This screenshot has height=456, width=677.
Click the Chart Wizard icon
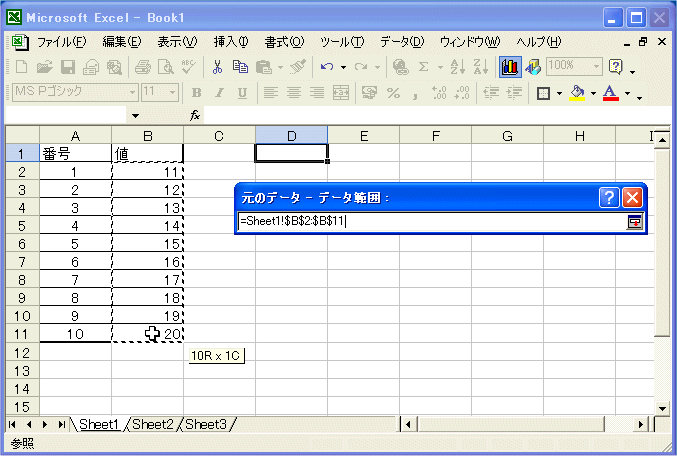coord(510,67)
